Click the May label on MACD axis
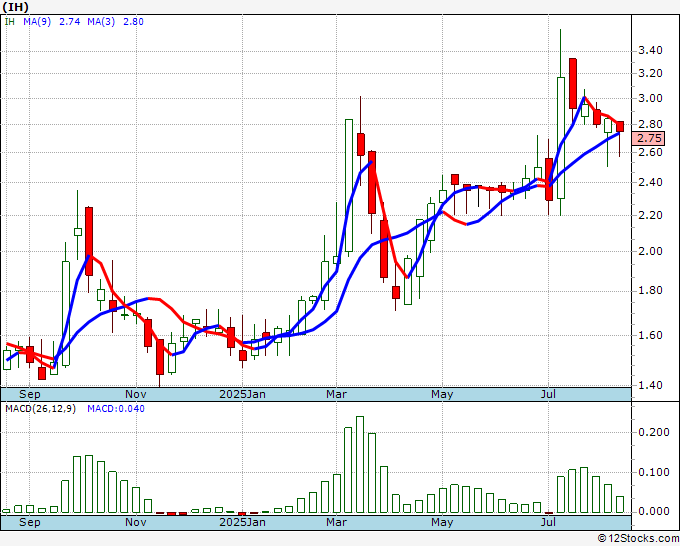 coord(442,522)
